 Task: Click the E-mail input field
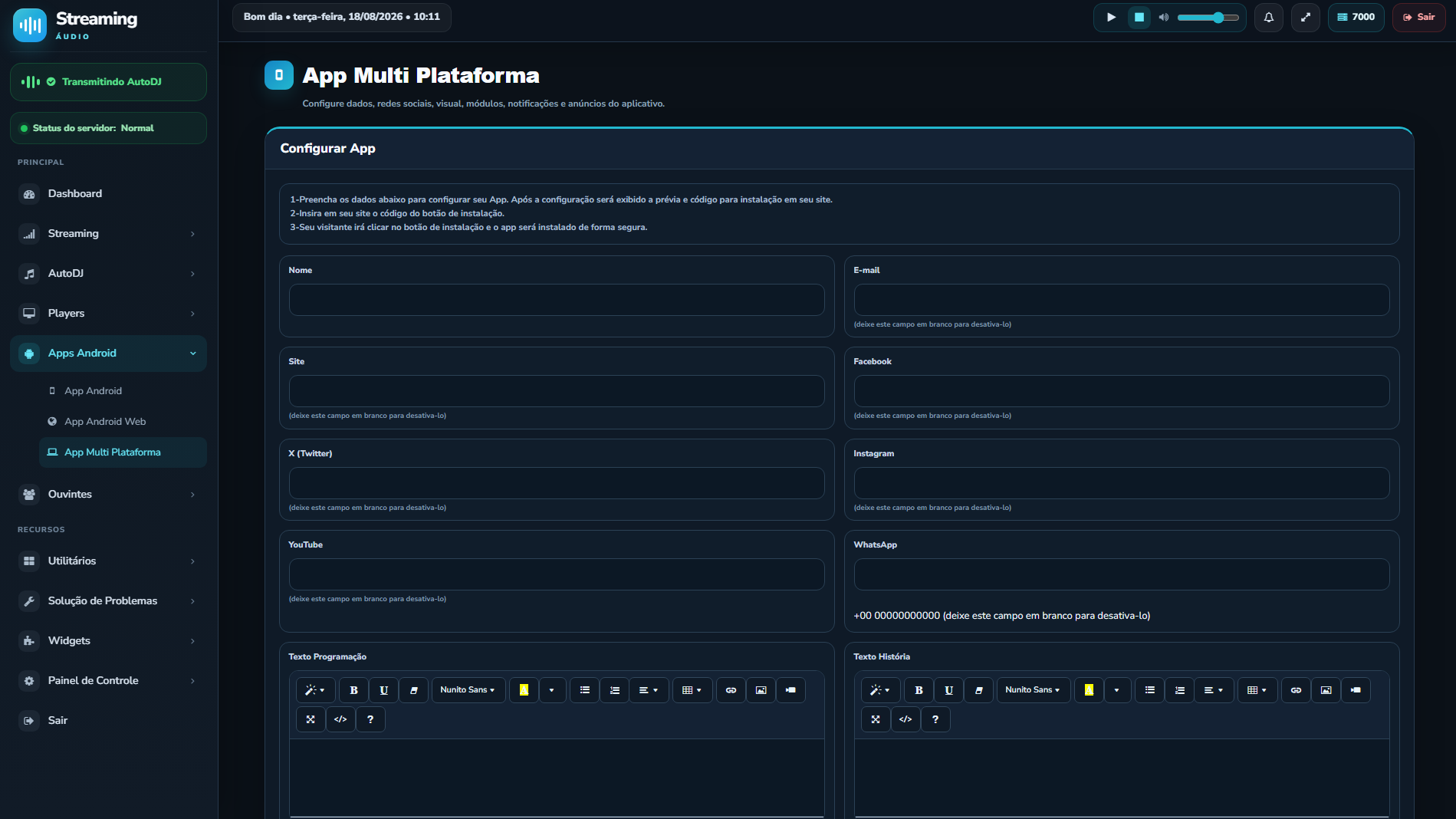click(x=1122, y=300)
